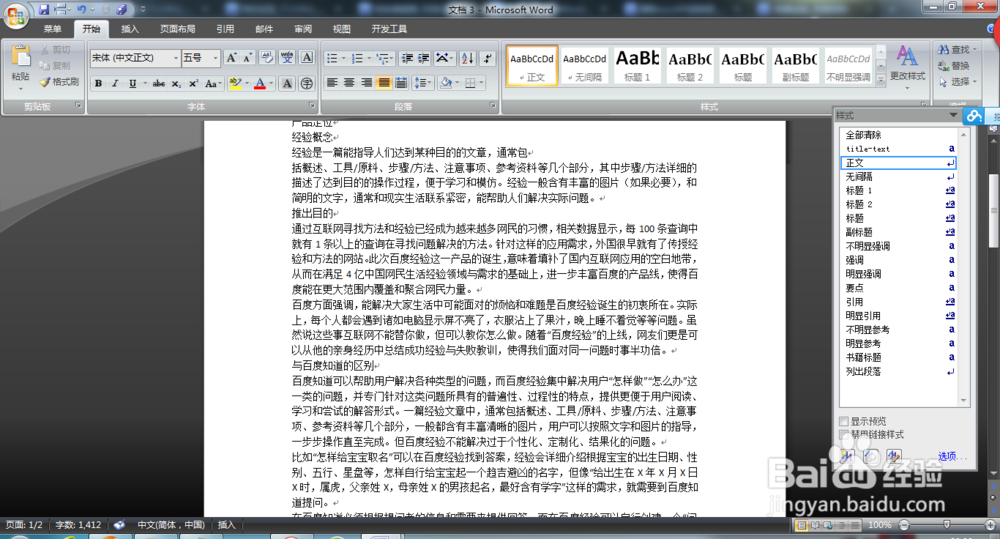The height and width of the screenshot is (539, 1000).
Task: Toggle 插入 insert mode in status bar
Action: click(x=226, y=525)
